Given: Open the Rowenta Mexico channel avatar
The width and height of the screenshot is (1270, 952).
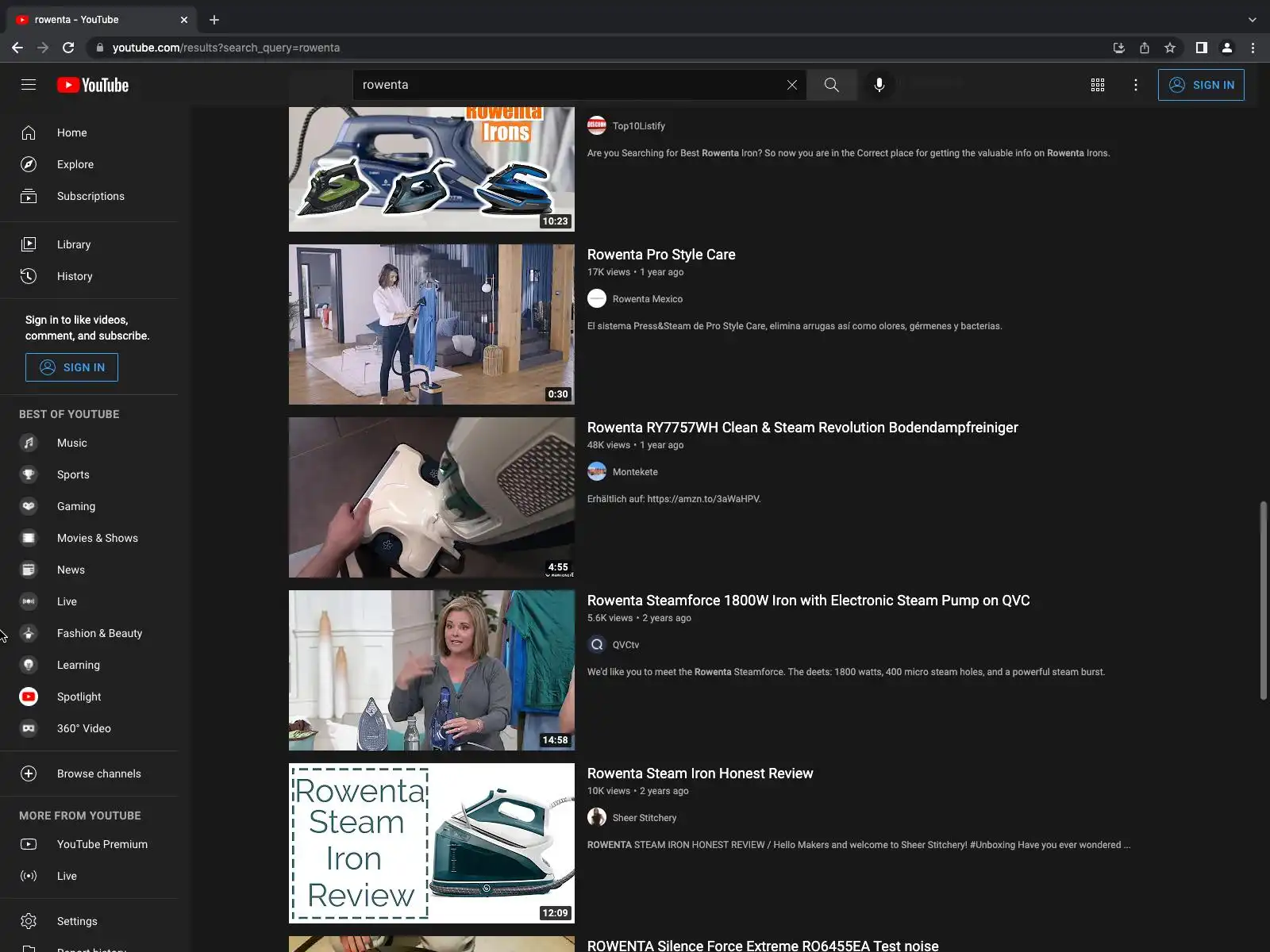Looking at the screenshot, I should pyautogui.click(x=597, y=298).
